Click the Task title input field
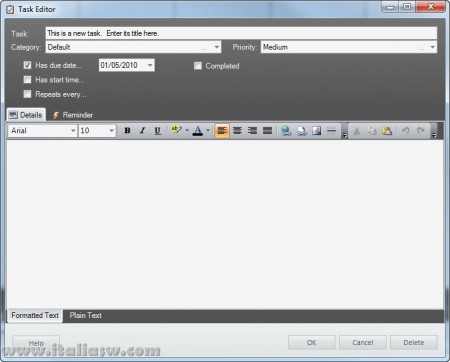Screen dimensions: 450x362 241,33
